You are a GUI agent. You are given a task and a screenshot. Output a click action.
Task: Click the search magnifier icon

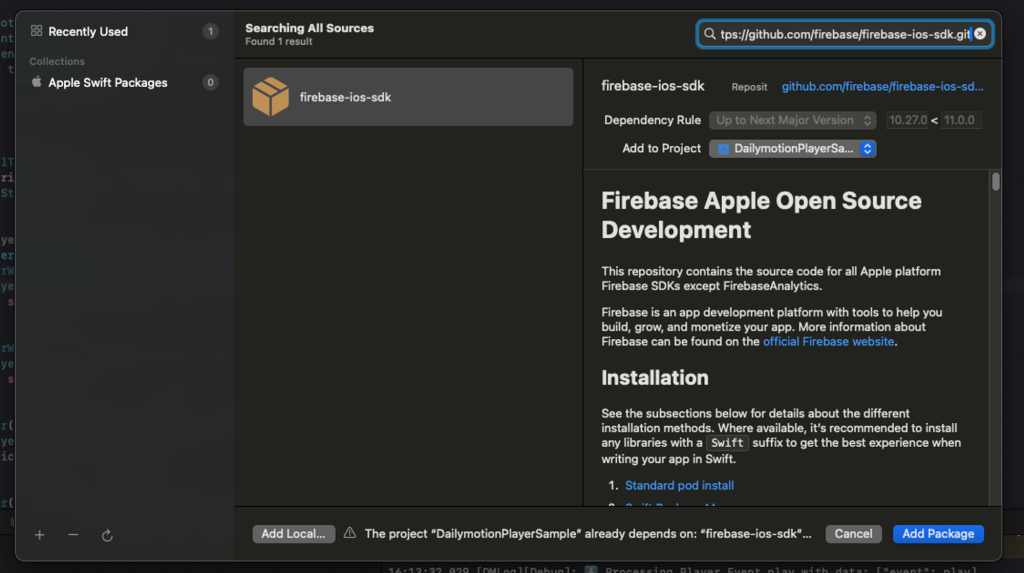point(709,34)
